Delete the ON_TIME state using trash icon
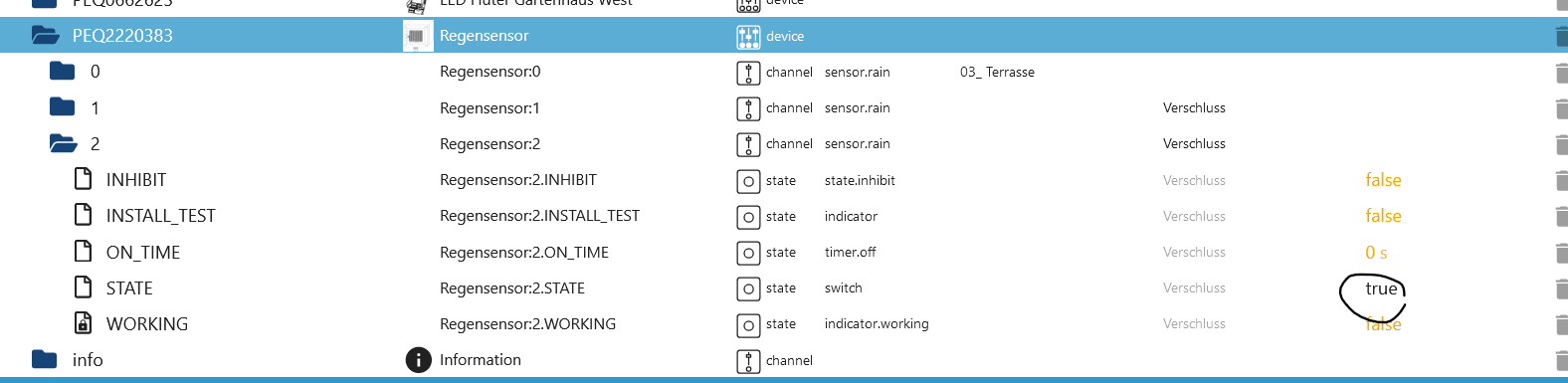Screen dimensions: 1568x383 1560,253
